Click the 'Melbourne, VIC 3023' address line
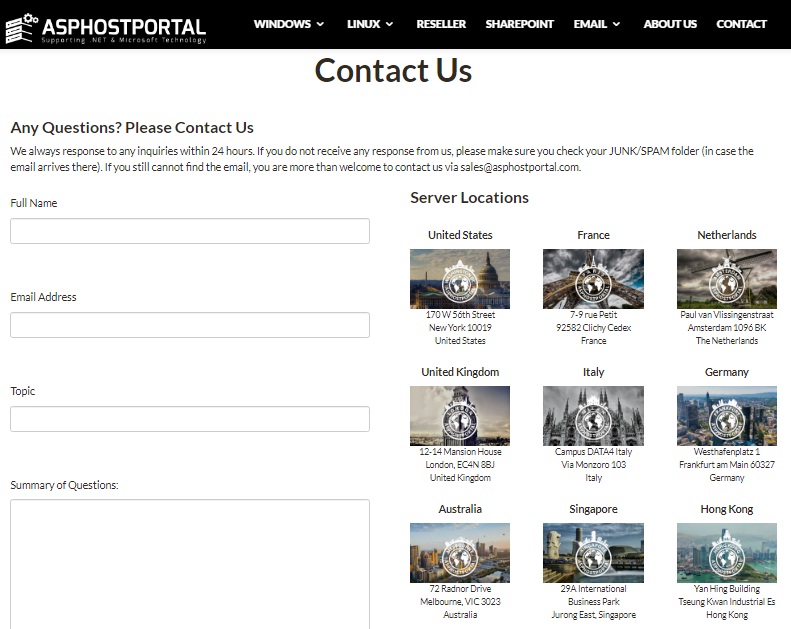 460,602
